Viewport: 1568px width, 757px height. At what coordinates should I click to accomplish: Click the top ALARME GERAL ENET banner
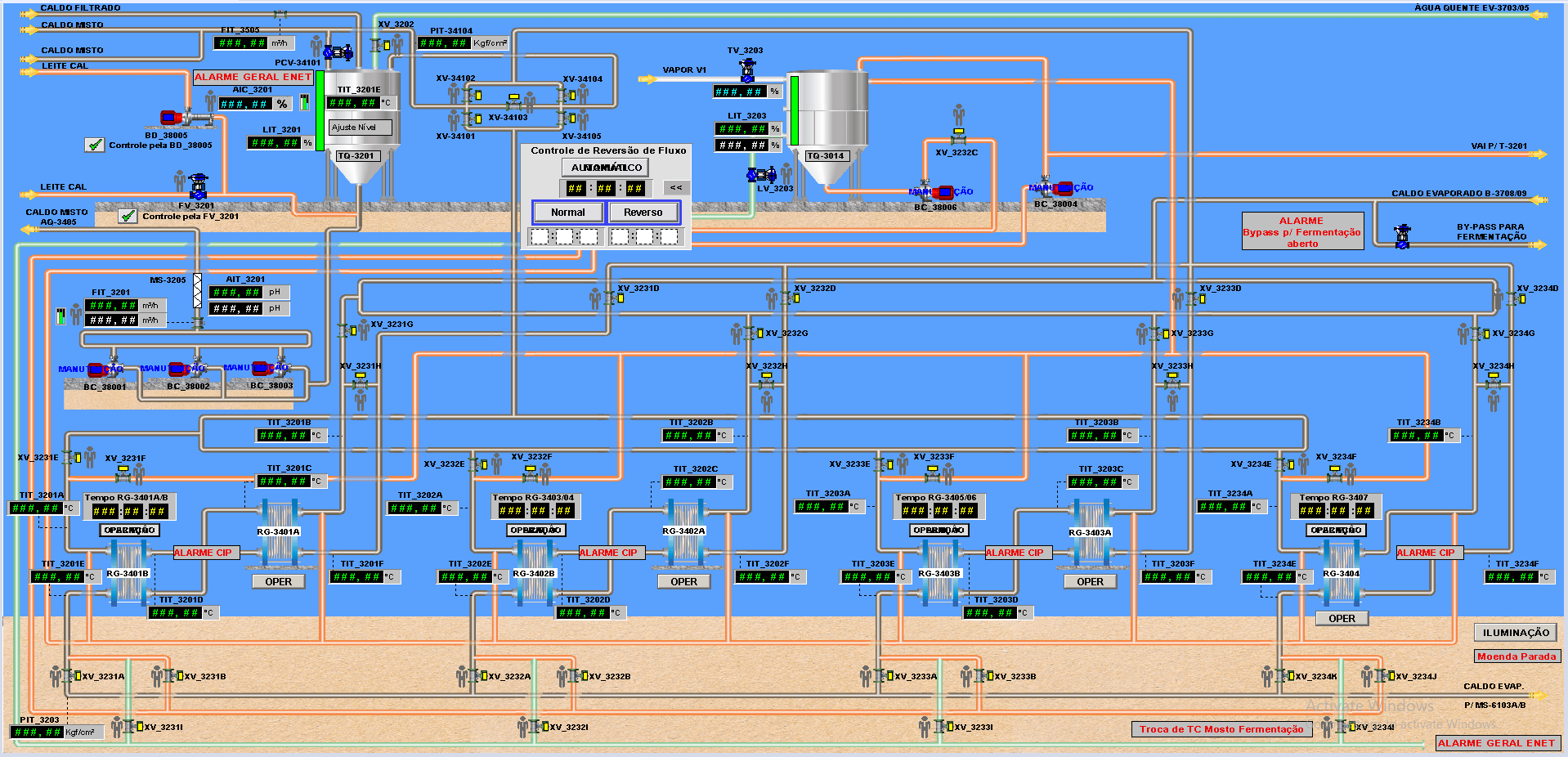253,78
